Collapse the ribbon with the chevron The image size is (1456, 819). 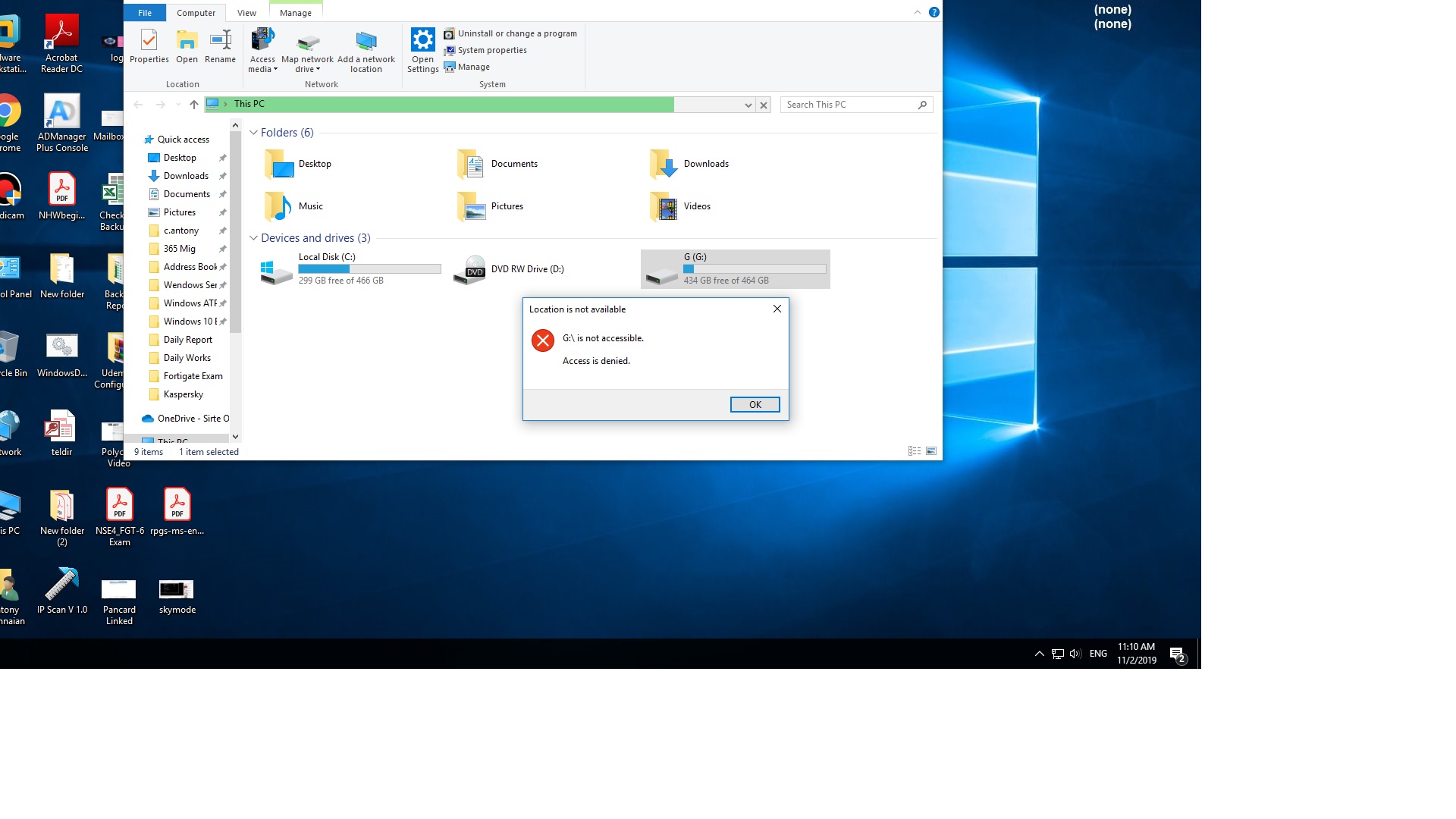coord(917,12)
